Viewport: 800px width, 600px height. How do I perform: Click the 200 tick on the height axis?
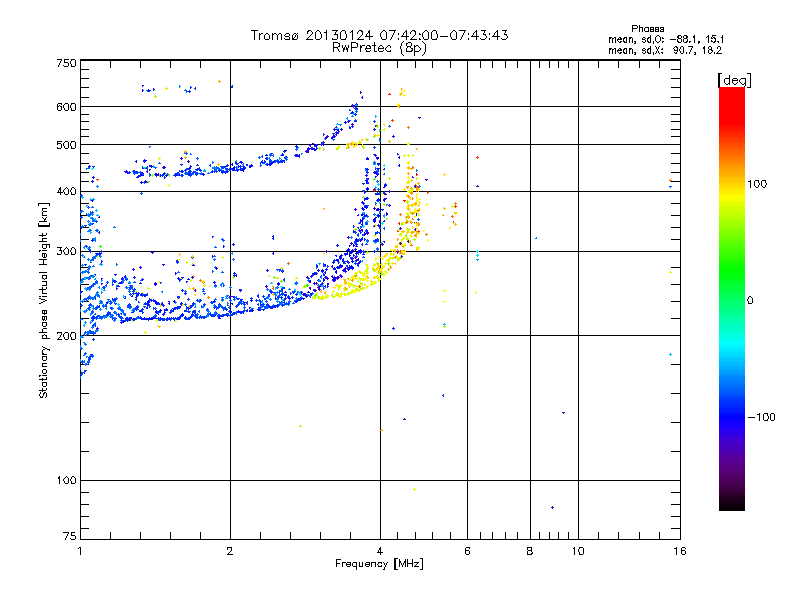pos(67,336)
